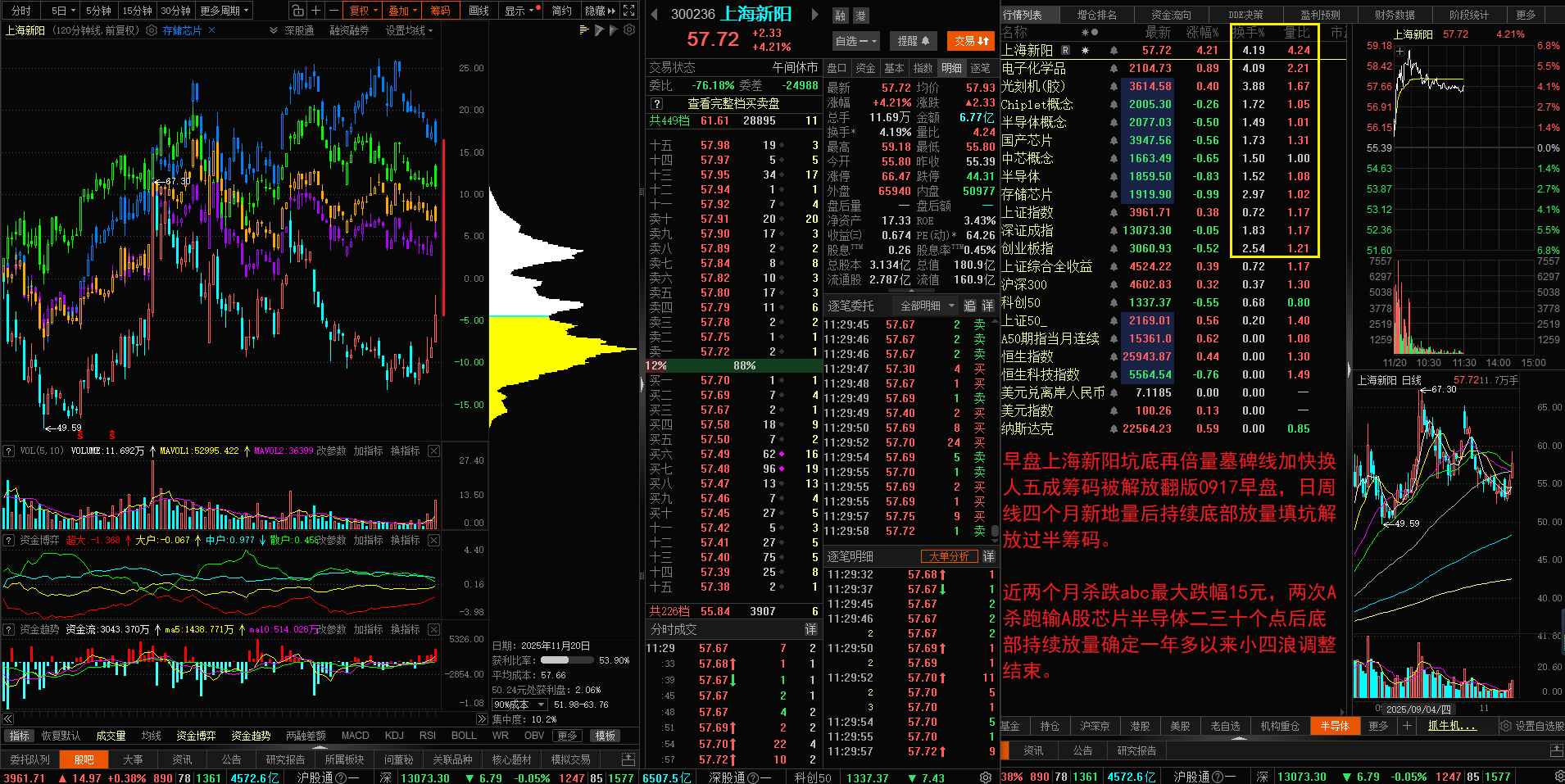Go to previous stock with left arrow
Image resolution: width=1565 pixels, height=784 pixels.
click(x=654, y=14)
